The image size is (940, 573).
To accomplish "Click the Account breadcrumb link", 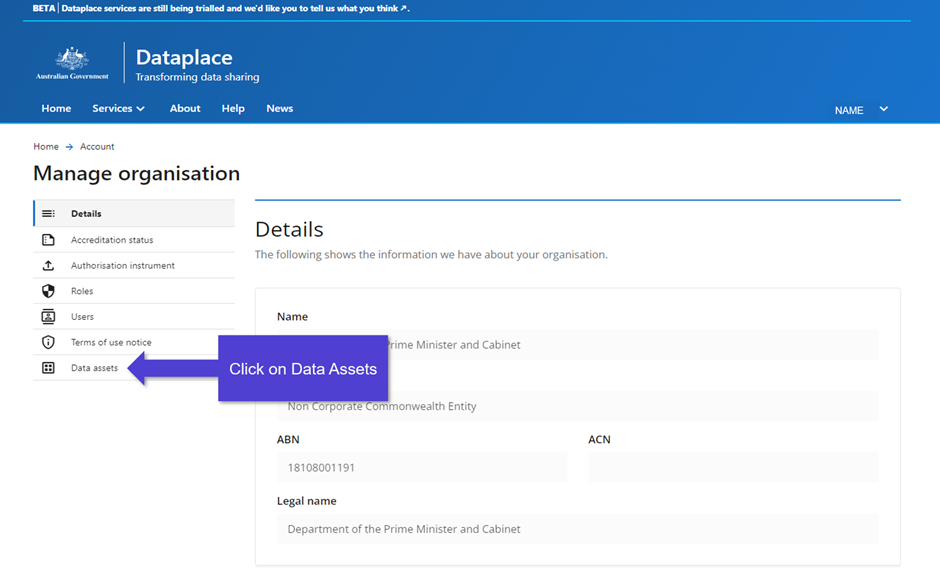I will [x=97, y=147].
